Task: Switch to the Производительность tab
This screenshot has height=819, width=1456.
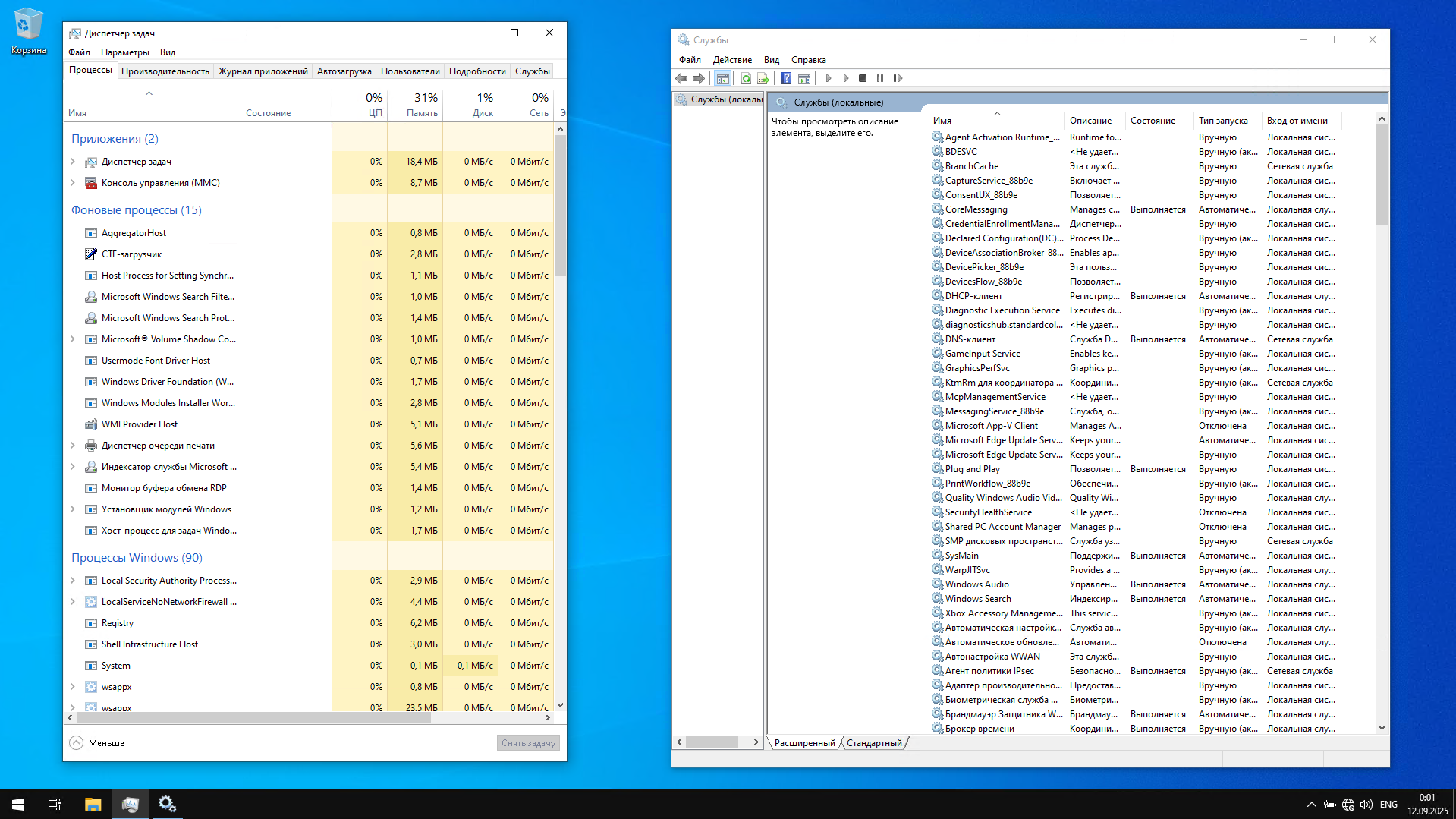Action: pos(165,71)
